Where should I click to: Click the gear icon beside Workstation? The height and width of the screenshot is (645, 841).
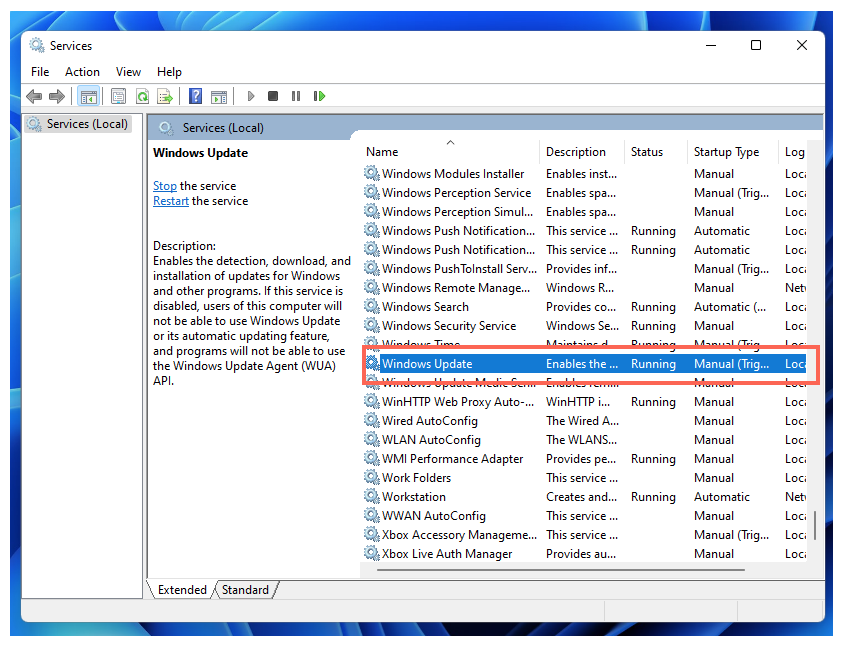coord(371,496)
